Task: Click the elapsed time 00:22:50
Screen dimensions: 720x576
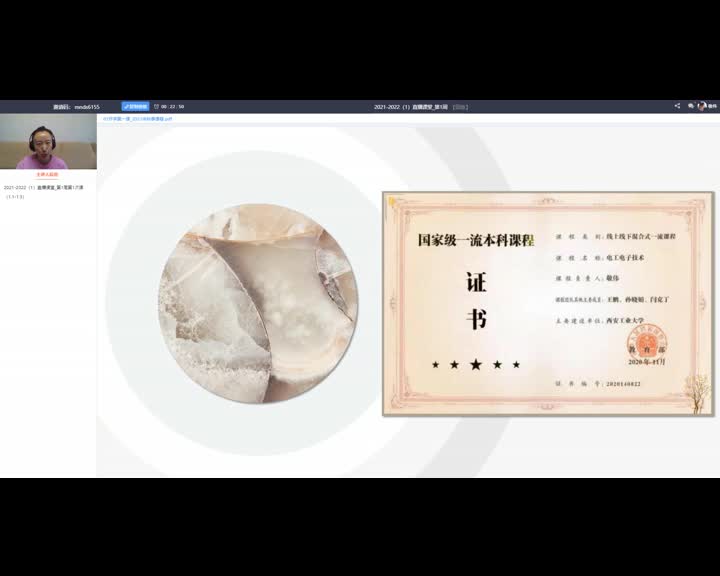Action: (x=173, y=107)
